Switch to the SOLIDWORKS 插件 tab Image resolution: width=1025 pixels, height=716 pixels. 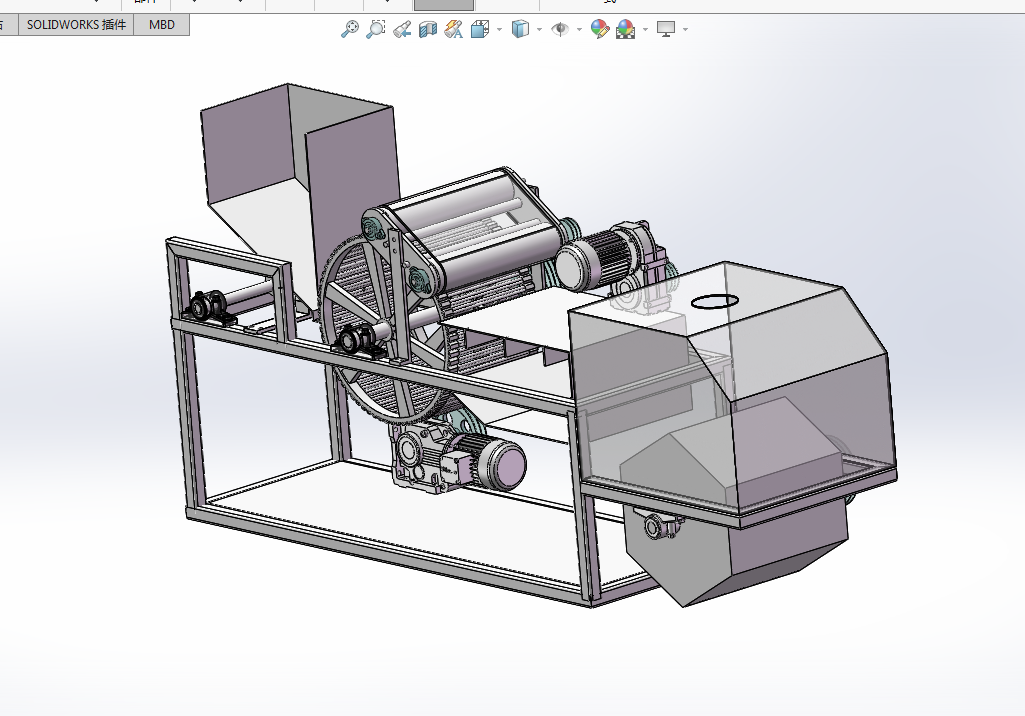click(x=76, y=25)
